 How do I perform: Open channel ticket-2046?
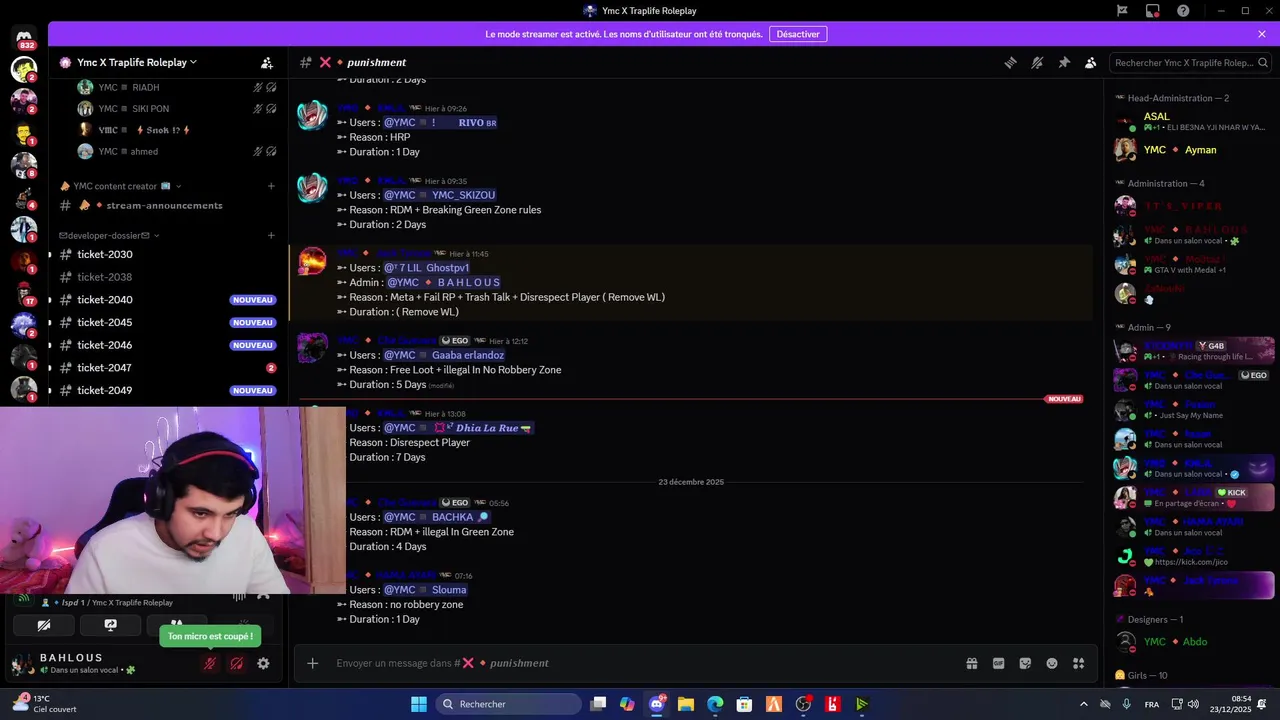(x=166, y=345)
